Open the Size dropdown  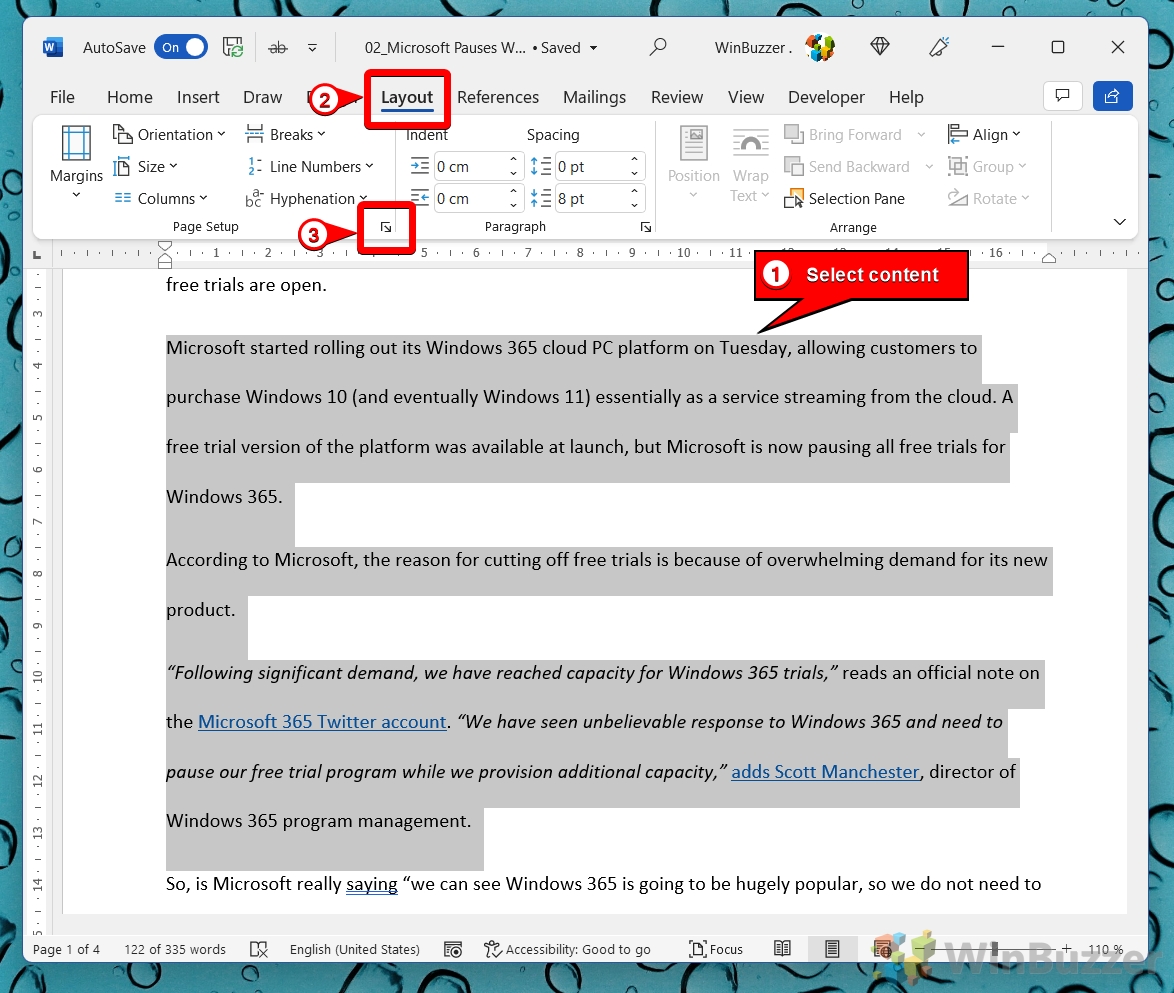click(146, 167)
